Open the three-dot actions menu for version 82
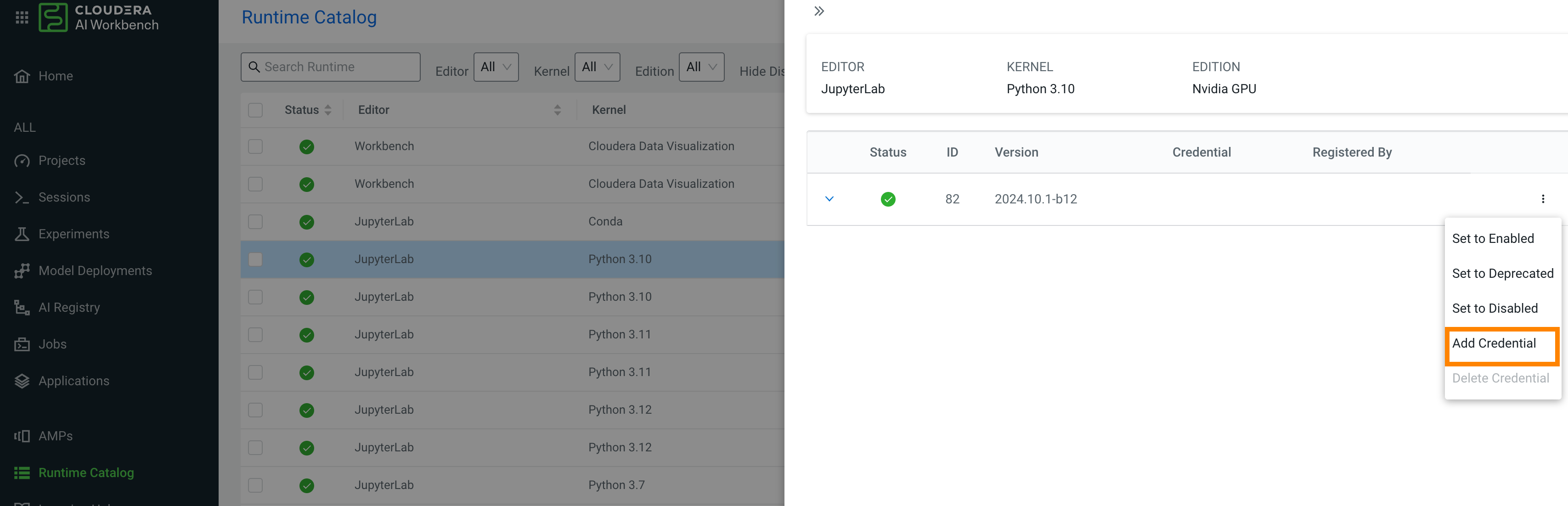Viewport: 1568px width, 506px height. (x=1542, y=199)
